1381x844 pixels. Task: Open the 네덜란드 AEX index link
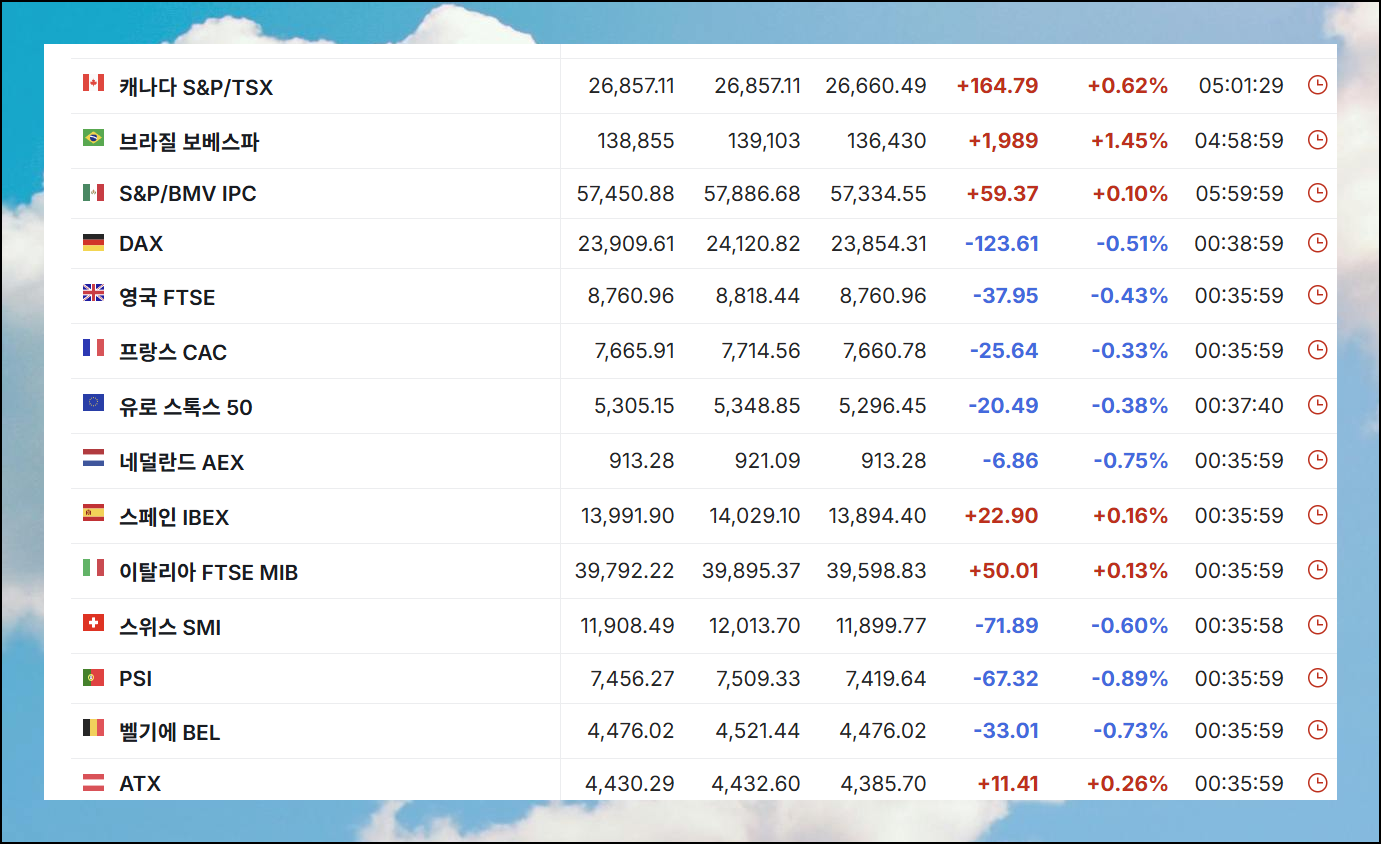point(182,462)
